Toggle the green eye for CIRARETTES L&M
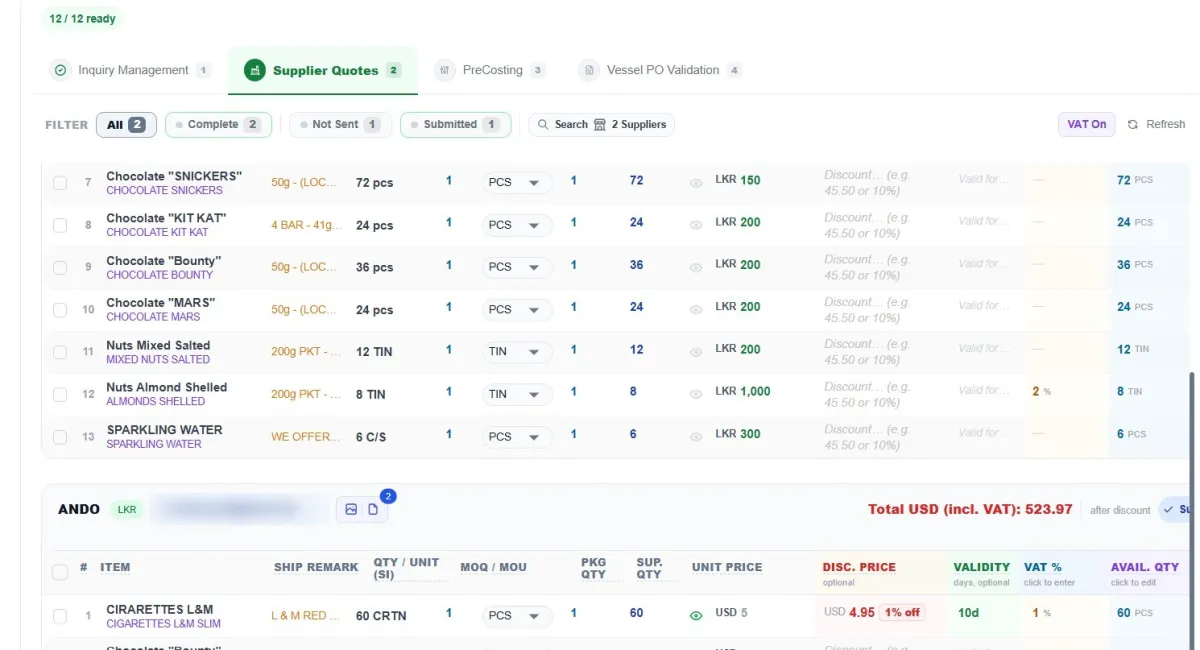Screen dimensions: 1200x650 696,615
